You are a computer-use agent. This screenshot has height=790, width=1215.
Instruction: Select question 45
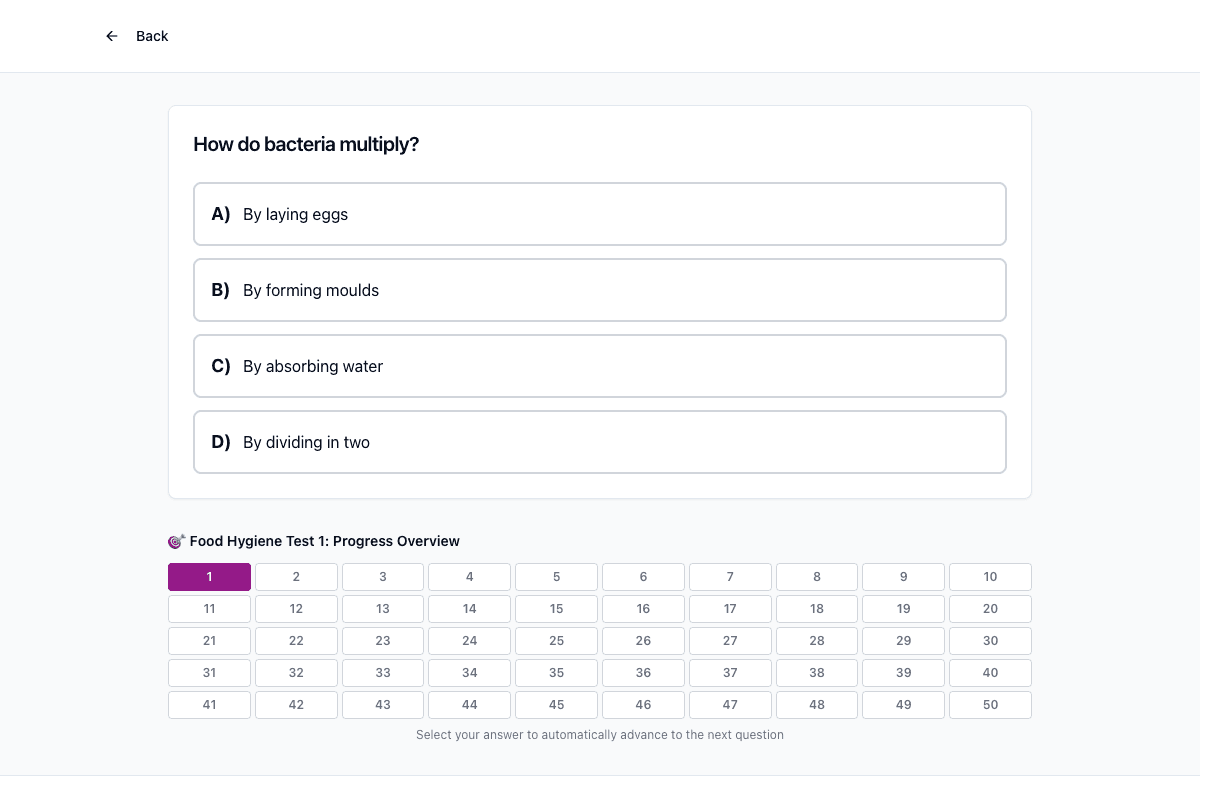[x=557, y=705]
